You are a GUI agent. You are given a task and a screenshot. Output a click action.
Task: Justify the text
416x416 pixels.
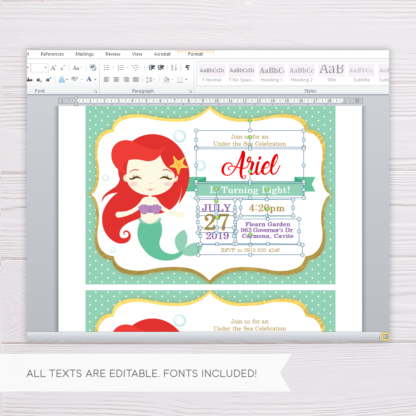pos(136,80)
